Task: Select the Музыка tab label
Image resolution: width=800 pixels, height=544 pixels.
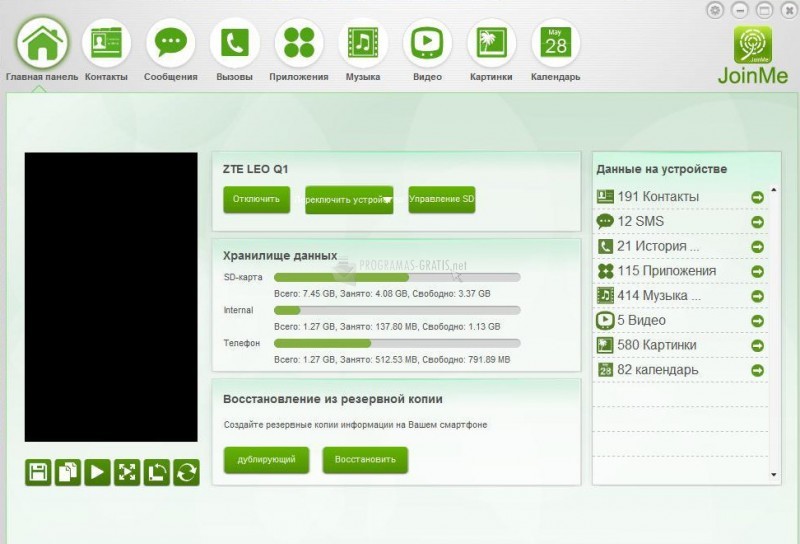Action: [363, 77]
